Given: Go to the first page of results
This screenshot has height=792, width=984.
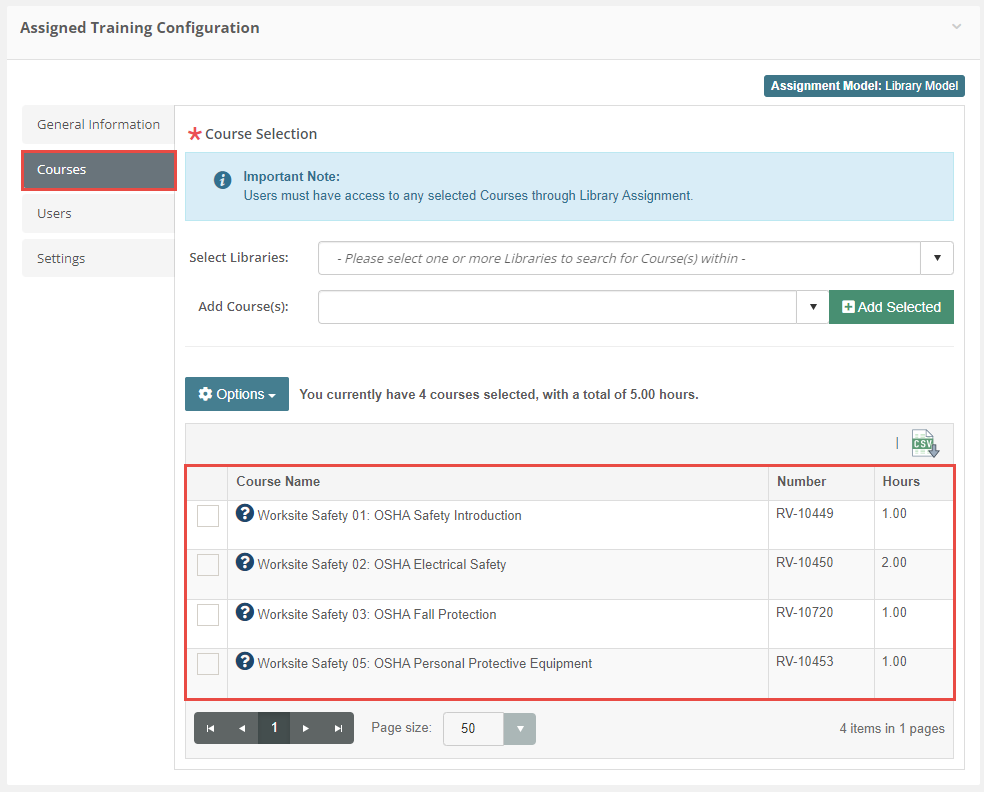Looking at the screenshot, I should coord(210,728).
